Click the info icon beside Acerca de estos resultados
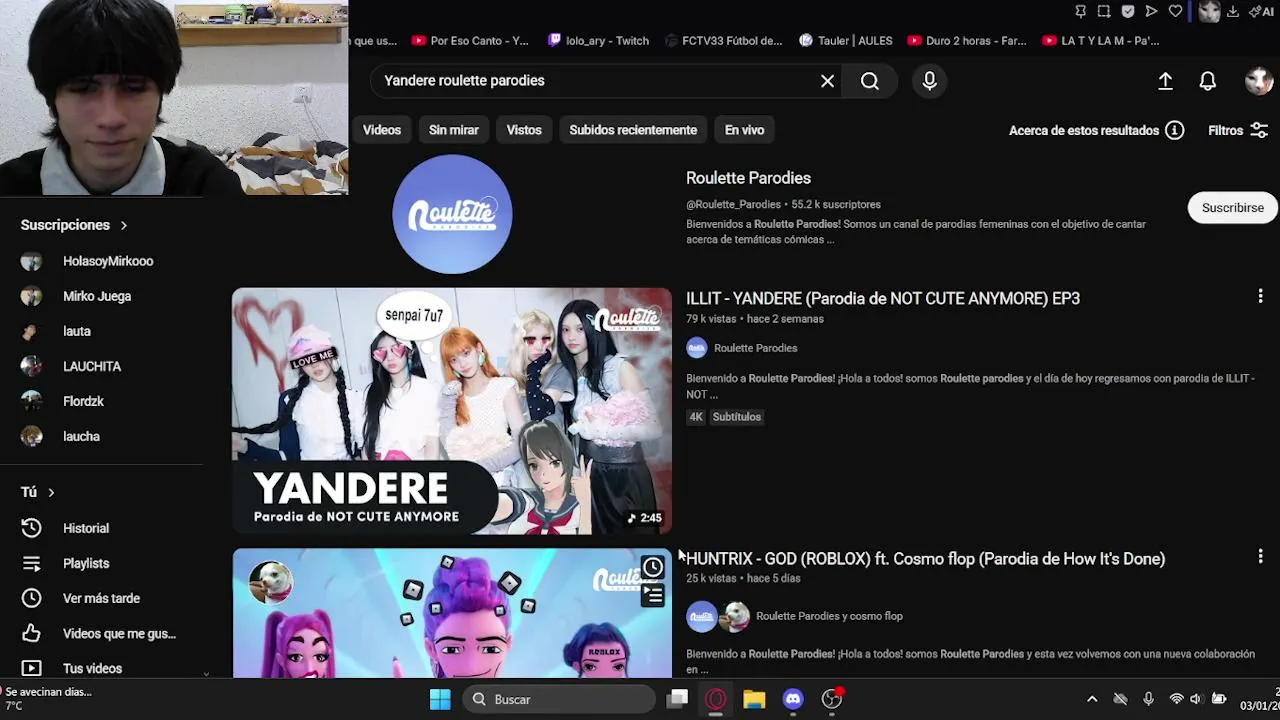The height and width of the screenshot is (720, 1280). point(1175,130)
